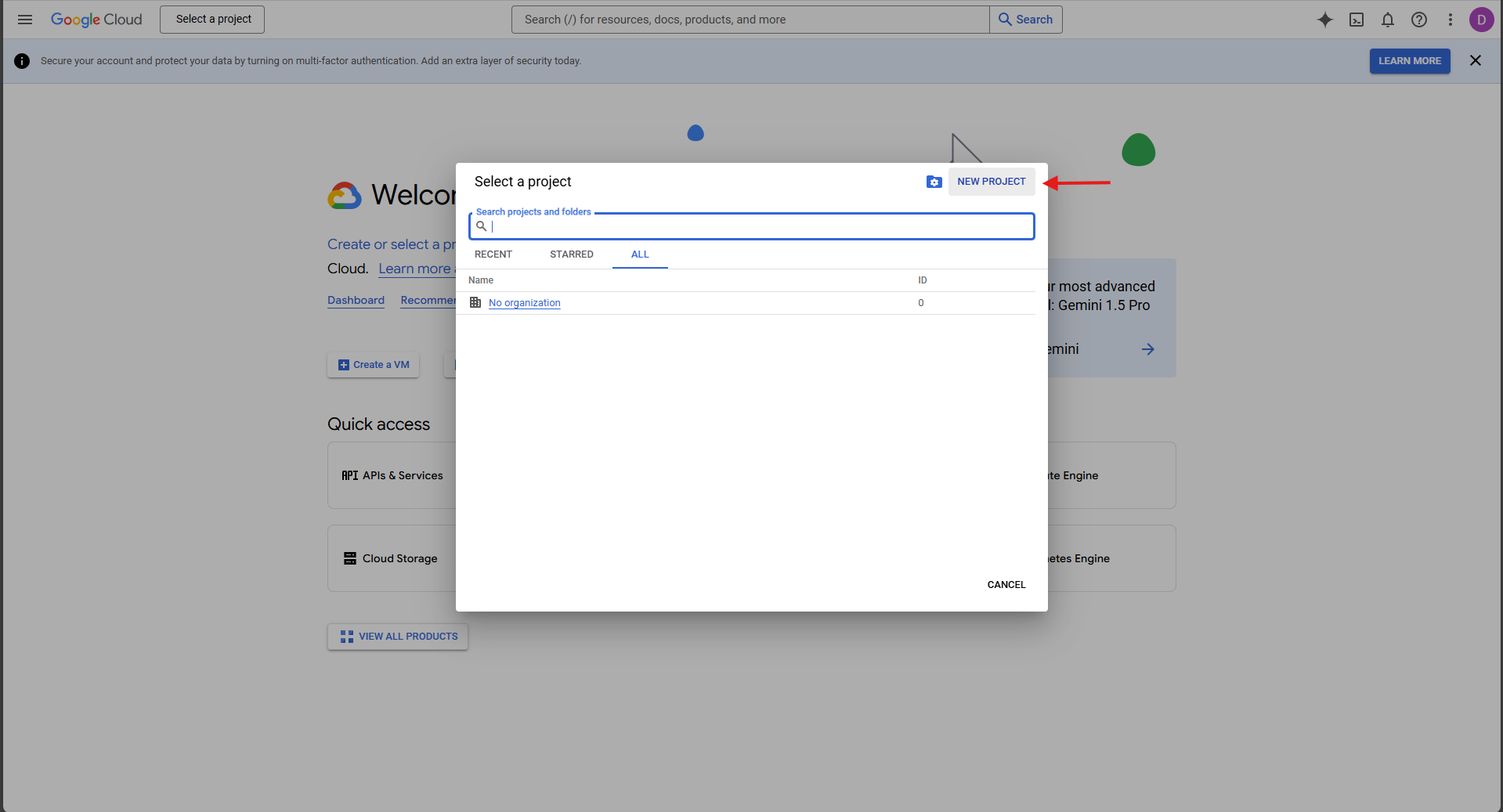Click the Quick access heading
This screenshot has height=812, width=1503.
tap(379, 424)
